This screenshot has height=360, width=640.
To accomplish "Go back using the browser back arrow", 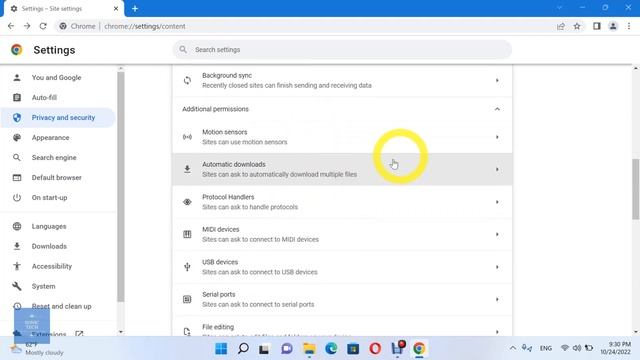I will pos(11,26).
